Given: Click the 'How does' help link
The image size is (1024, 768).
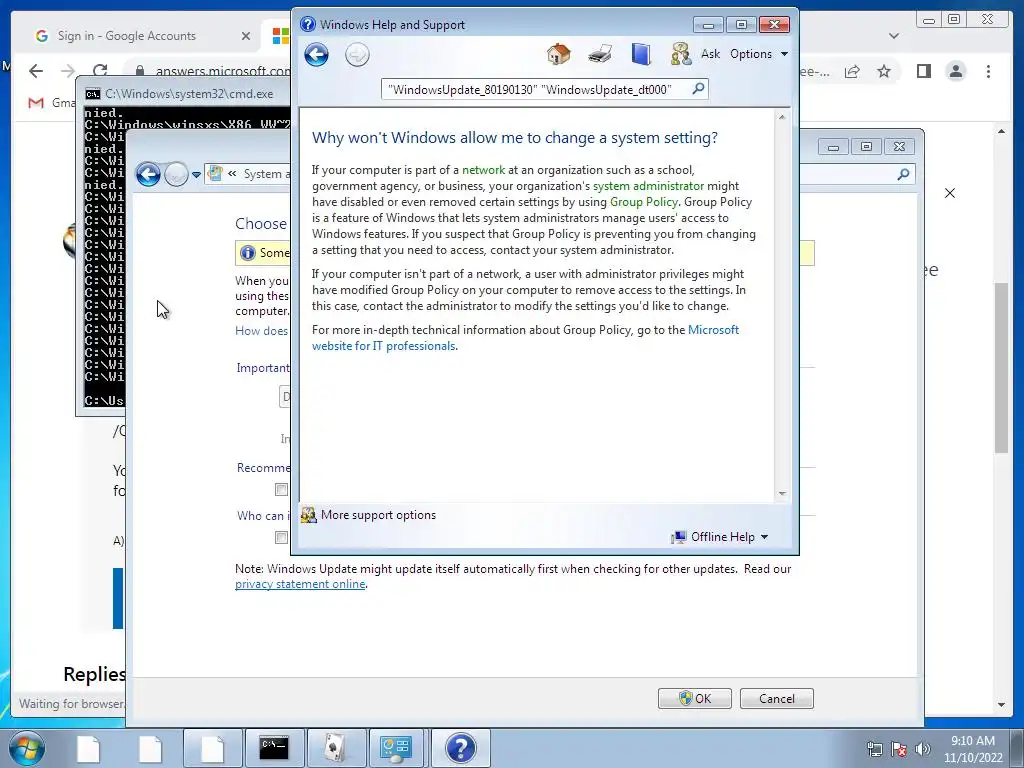Looking at the screenshot, I should click(x=261, y=331).
